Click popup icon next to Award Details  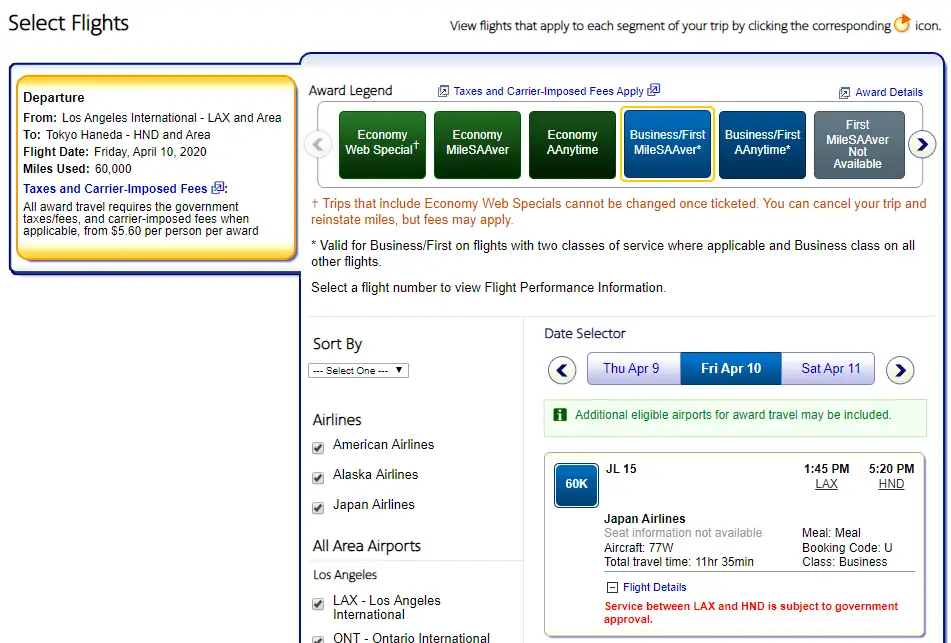pyautogui.click(x=845, y=92)
